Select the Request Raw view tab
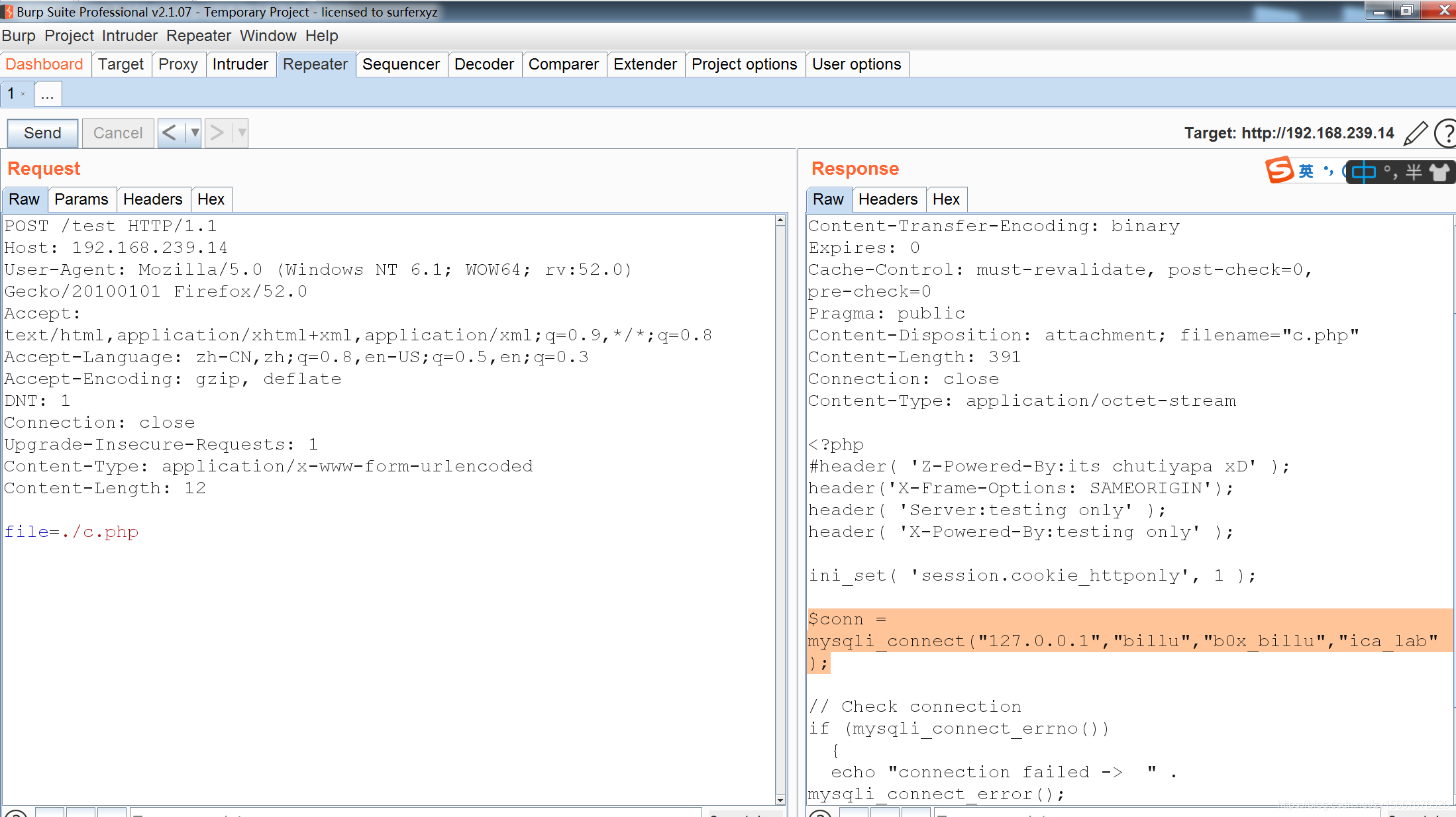The height and width of the screenshot is (817, 1456). coord(25,199)
